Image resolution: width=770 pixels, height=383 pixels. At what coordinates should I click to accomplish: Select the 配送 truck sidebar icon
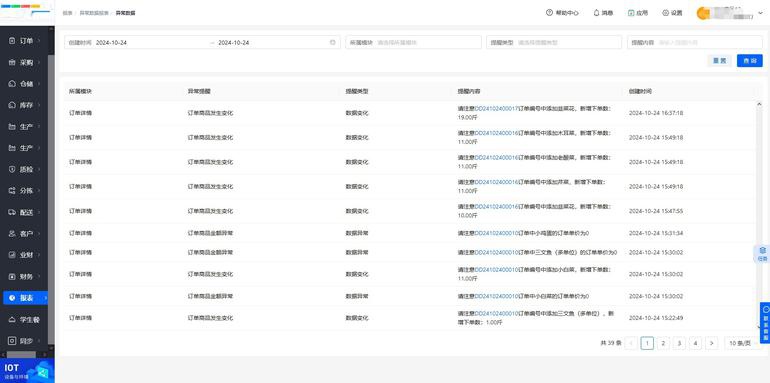(x=12, y=212)
